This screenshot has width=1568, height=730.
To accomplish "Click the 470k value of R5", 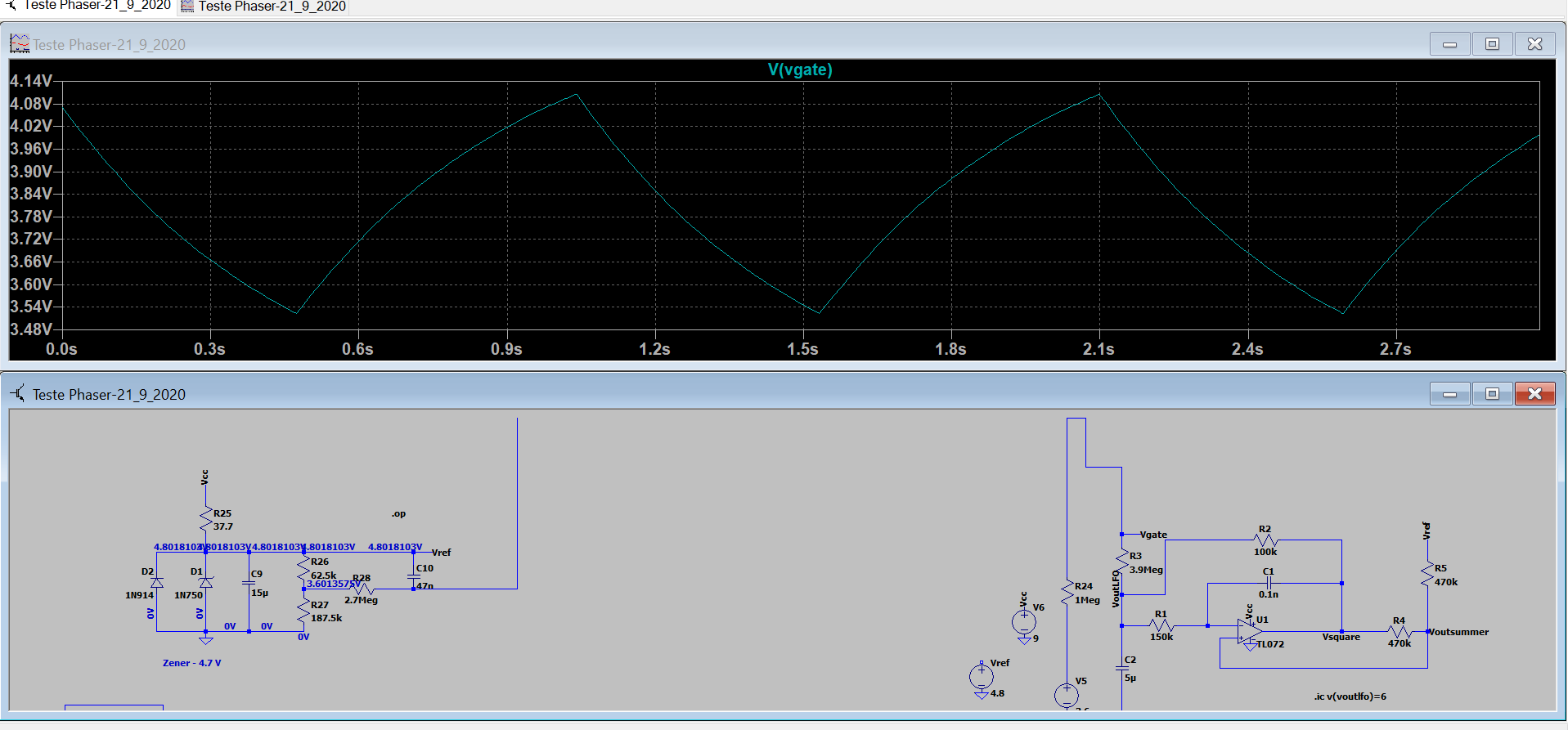I will click(1446, 582).
